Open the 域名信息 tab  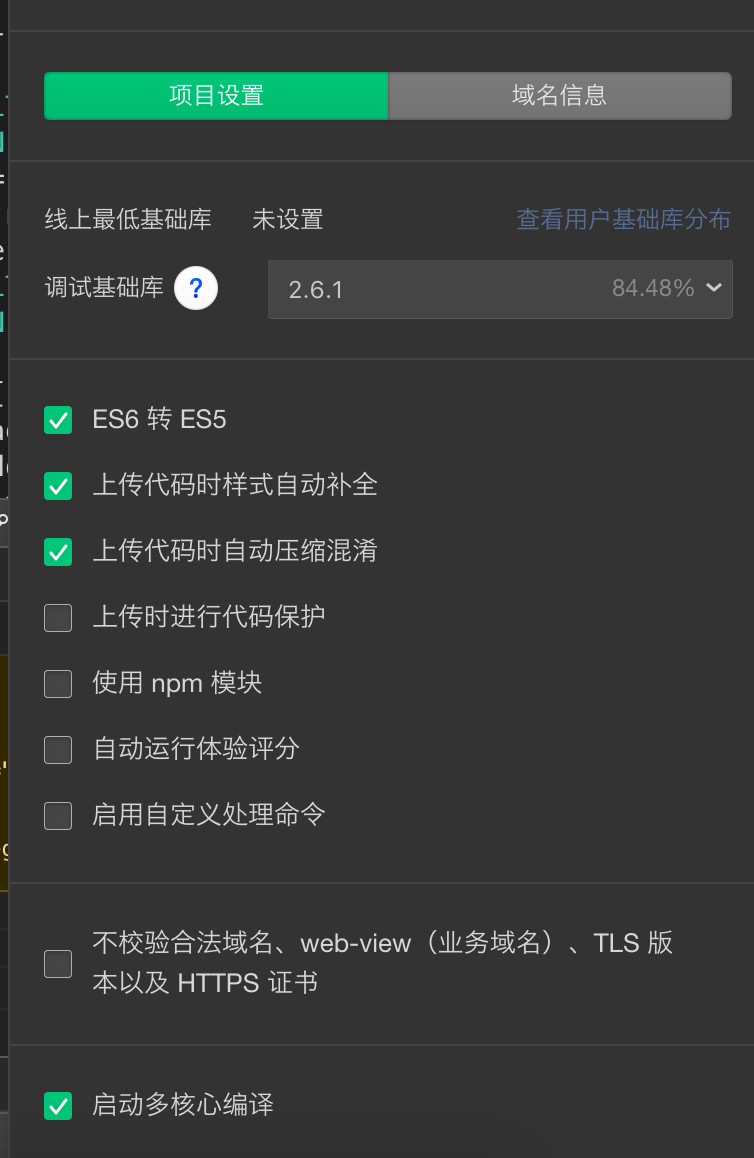(x=560, y=96)
